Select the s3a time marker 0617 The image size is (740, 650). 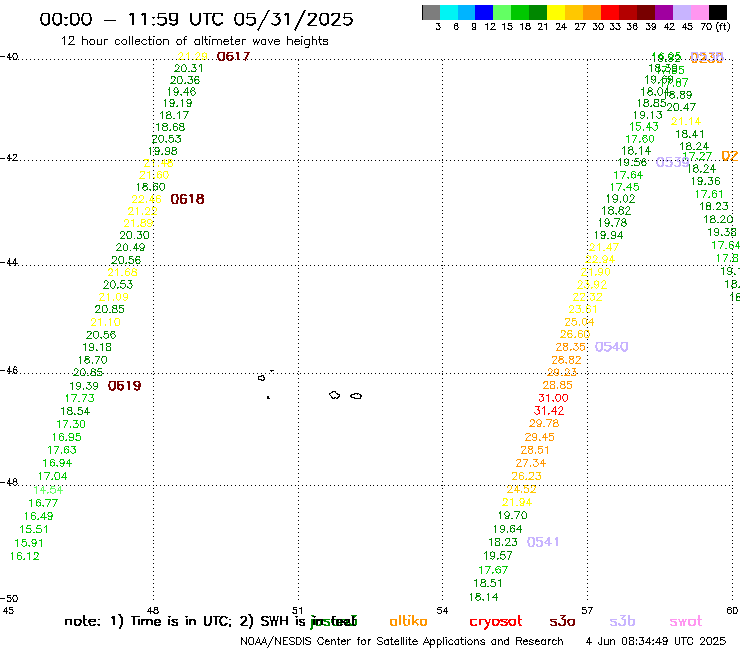[233, 57]
